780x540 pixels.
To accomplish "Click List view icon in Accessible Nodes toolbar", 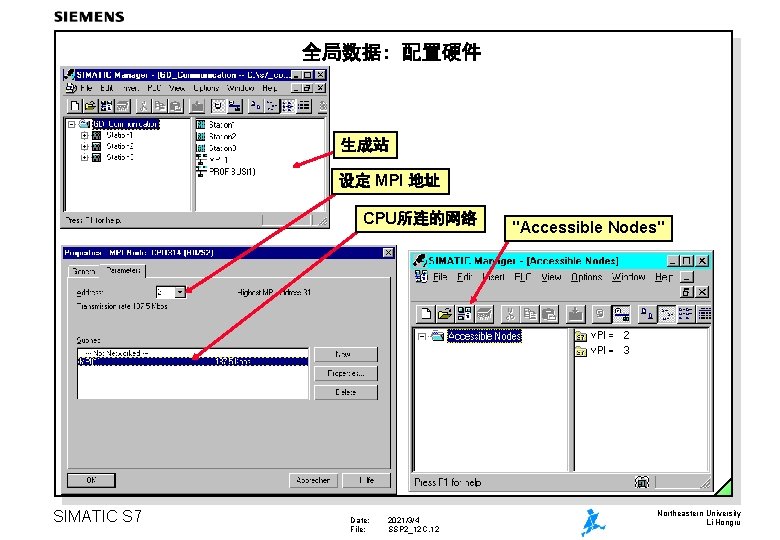I will [x=685, y=313].
